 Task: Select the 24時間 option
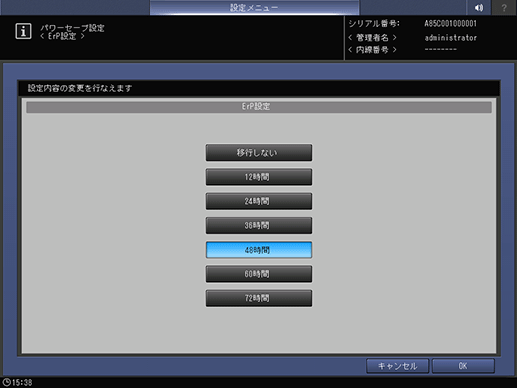[259, 201]
